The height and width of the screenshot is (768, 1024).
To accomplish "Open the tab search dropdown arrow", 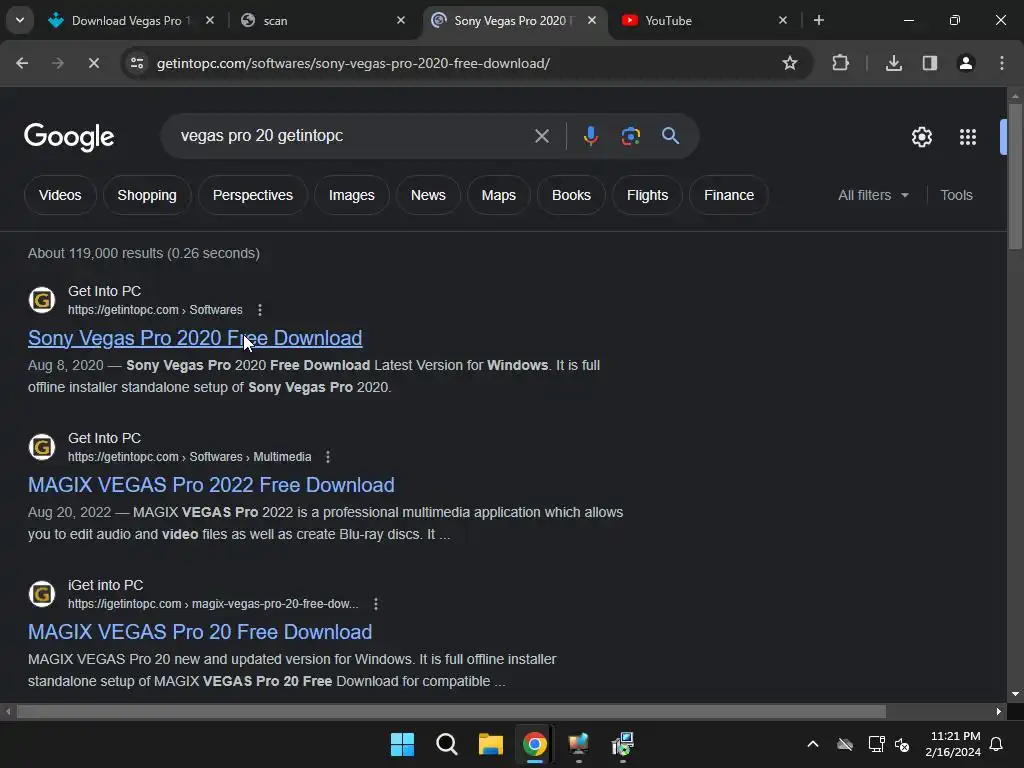I will (x=20, y=20).
